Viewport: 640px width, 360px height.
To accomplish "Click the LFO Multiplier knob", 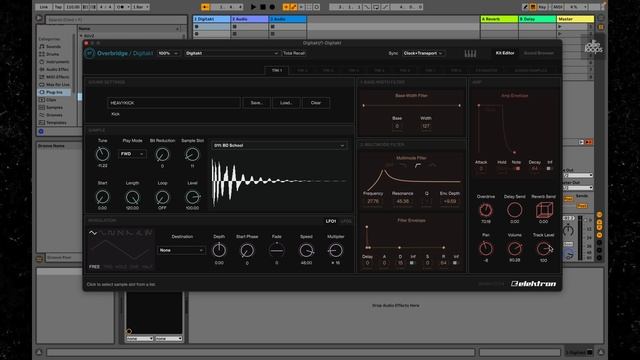I will point(336,250).
